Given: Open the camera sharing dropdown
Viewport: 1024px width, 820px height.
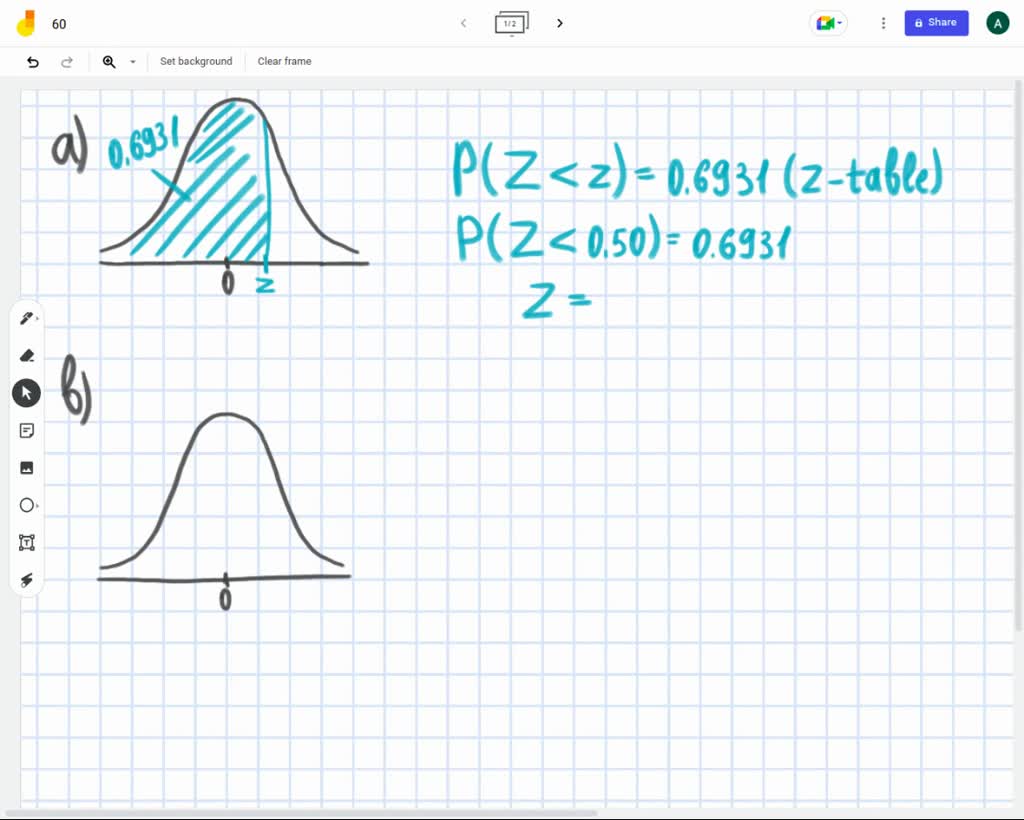Looking at the screenshot, I should 828,22.
